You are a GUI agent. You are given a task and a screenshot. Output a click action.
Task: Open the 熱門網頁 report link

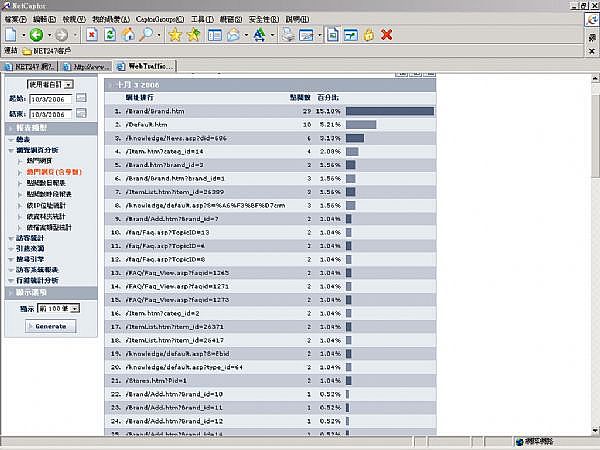(x=39, y=161)
